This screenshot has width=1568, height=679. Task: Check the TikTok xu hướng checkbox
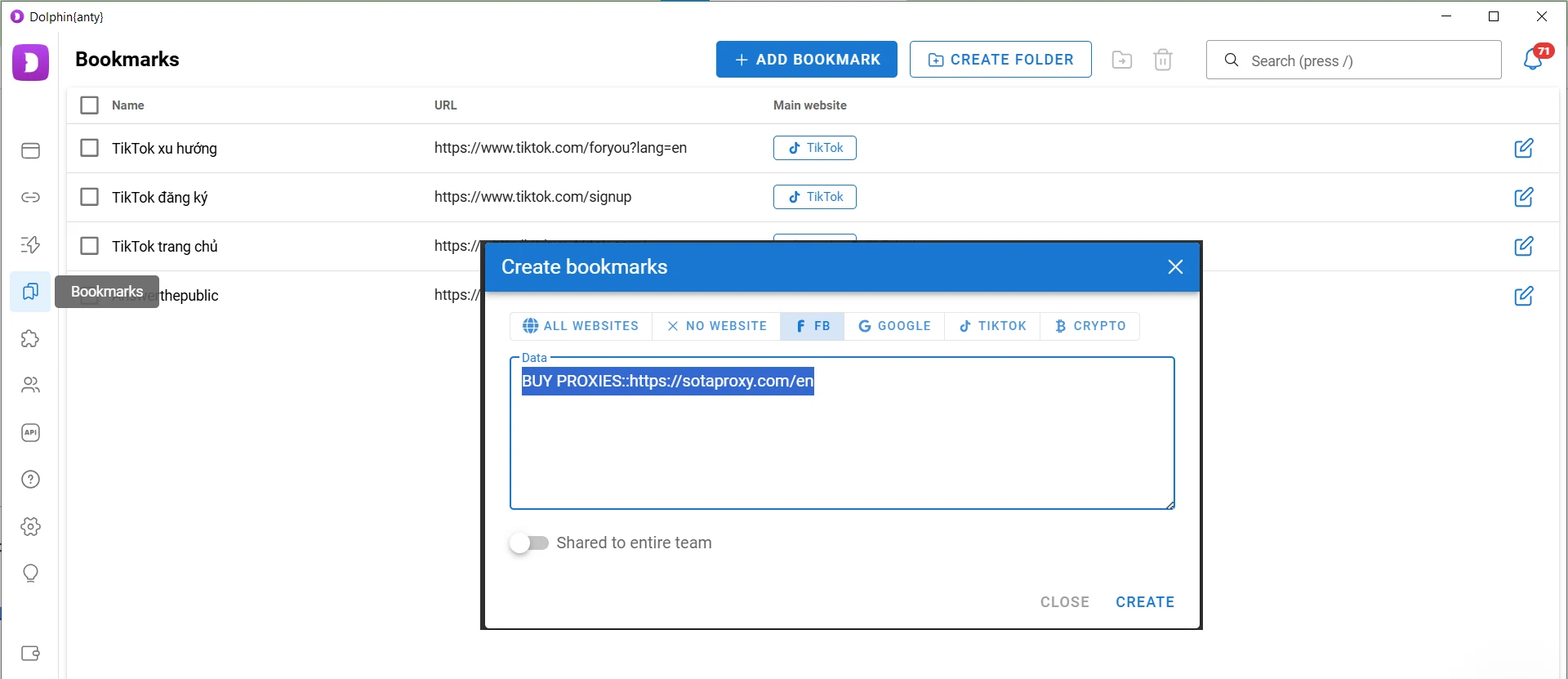(x=90, y=148)
